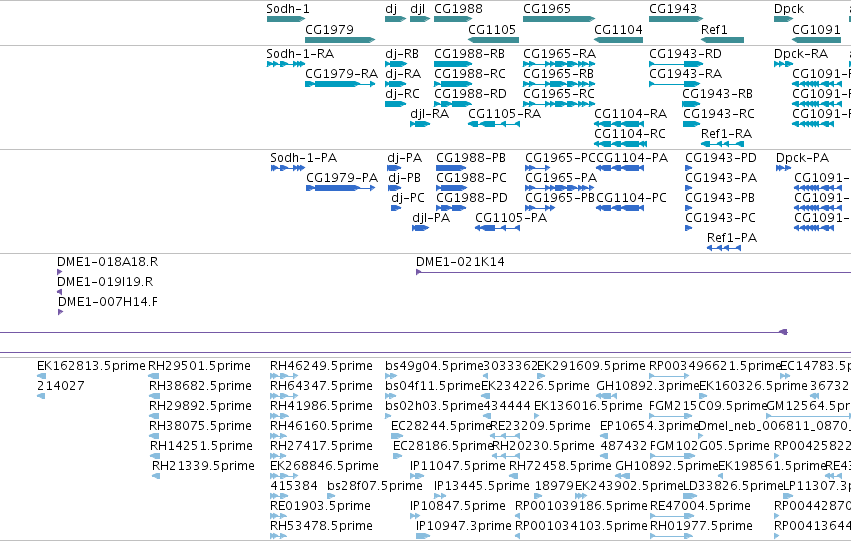
Task: Click transcript dj-RC
Action: 395,104
